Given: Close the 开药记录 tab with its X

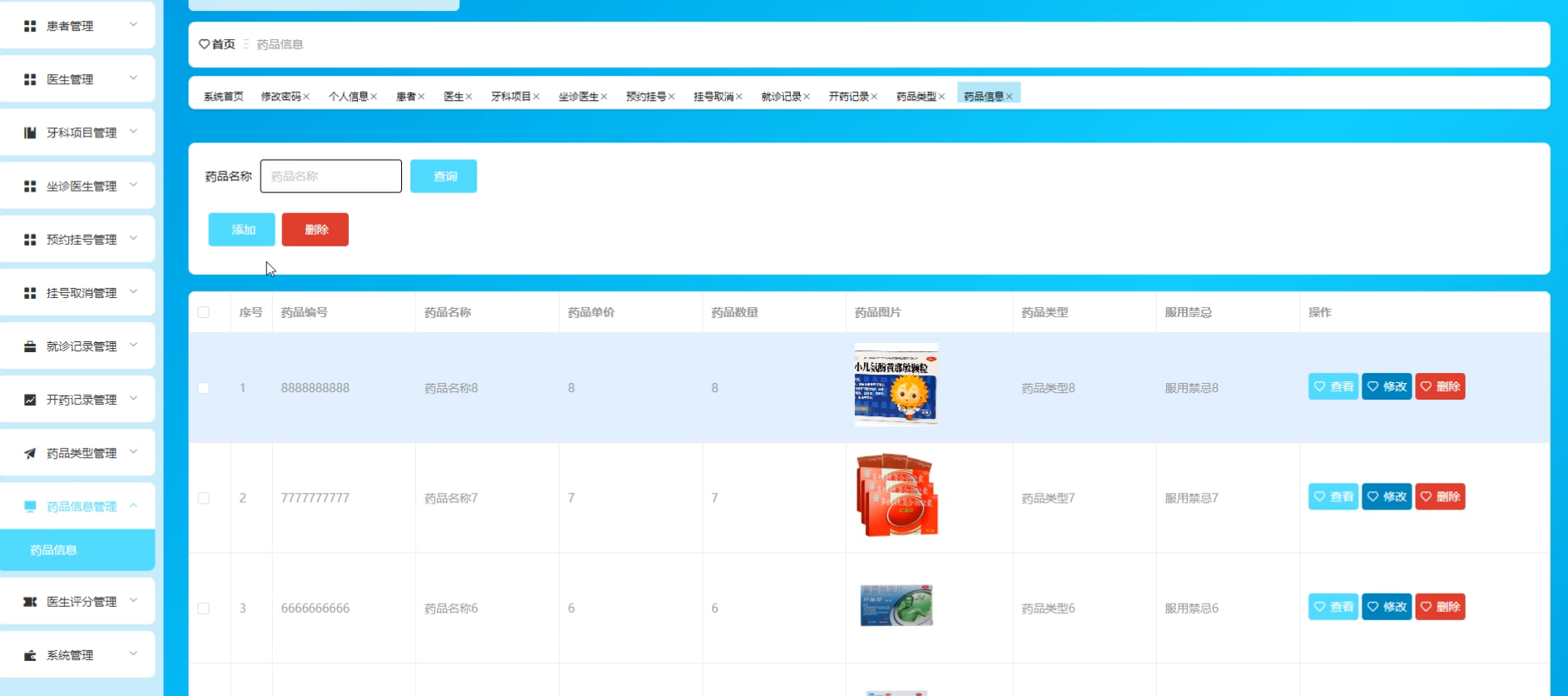Looking at the screenshot, I should [874, 97].
